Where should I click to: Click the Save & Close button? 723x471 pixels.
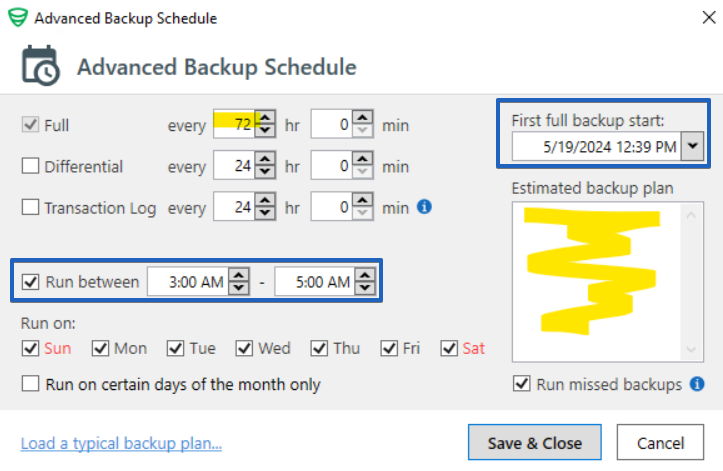[x=534, y=442]
